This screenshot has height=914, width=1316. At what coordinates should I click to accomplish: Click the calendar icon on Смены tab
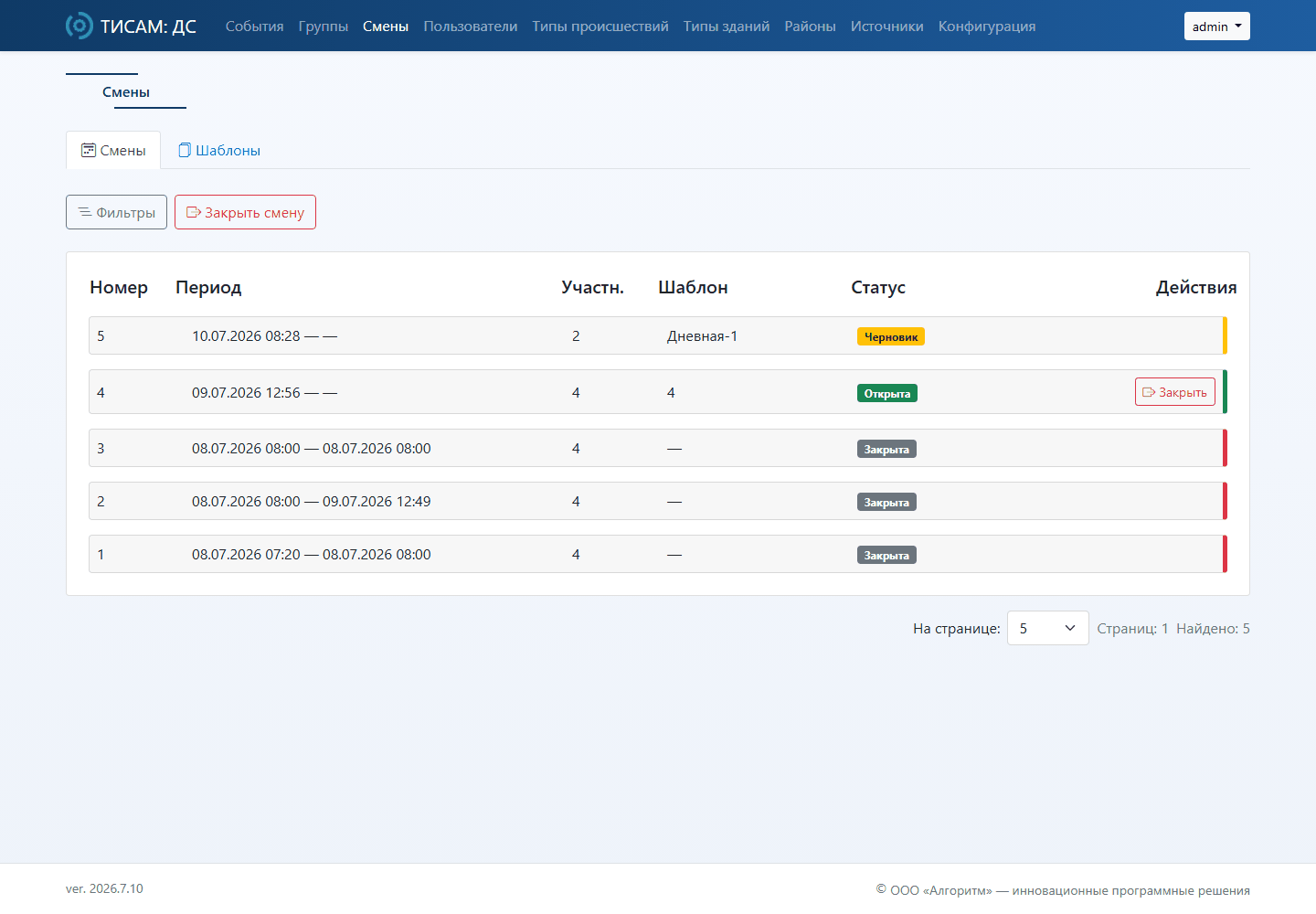pos(89,150)
